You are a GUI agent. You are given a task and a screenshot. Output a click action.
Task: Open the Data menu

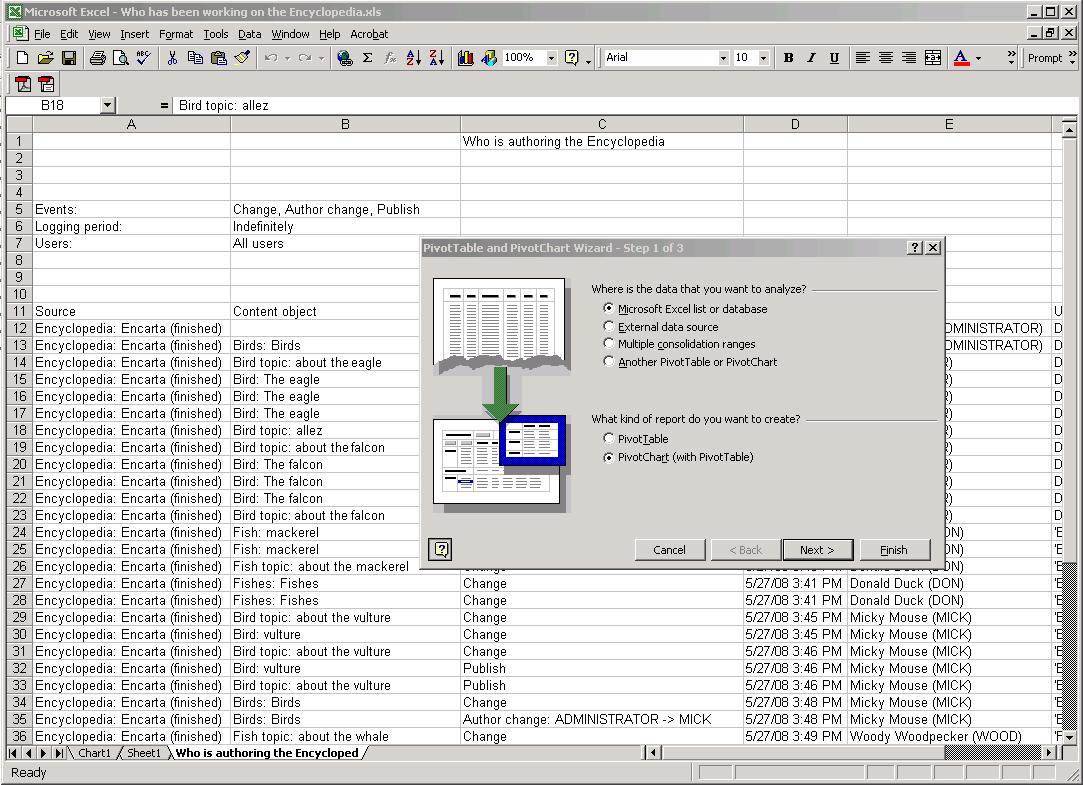(x=249, y=34)
